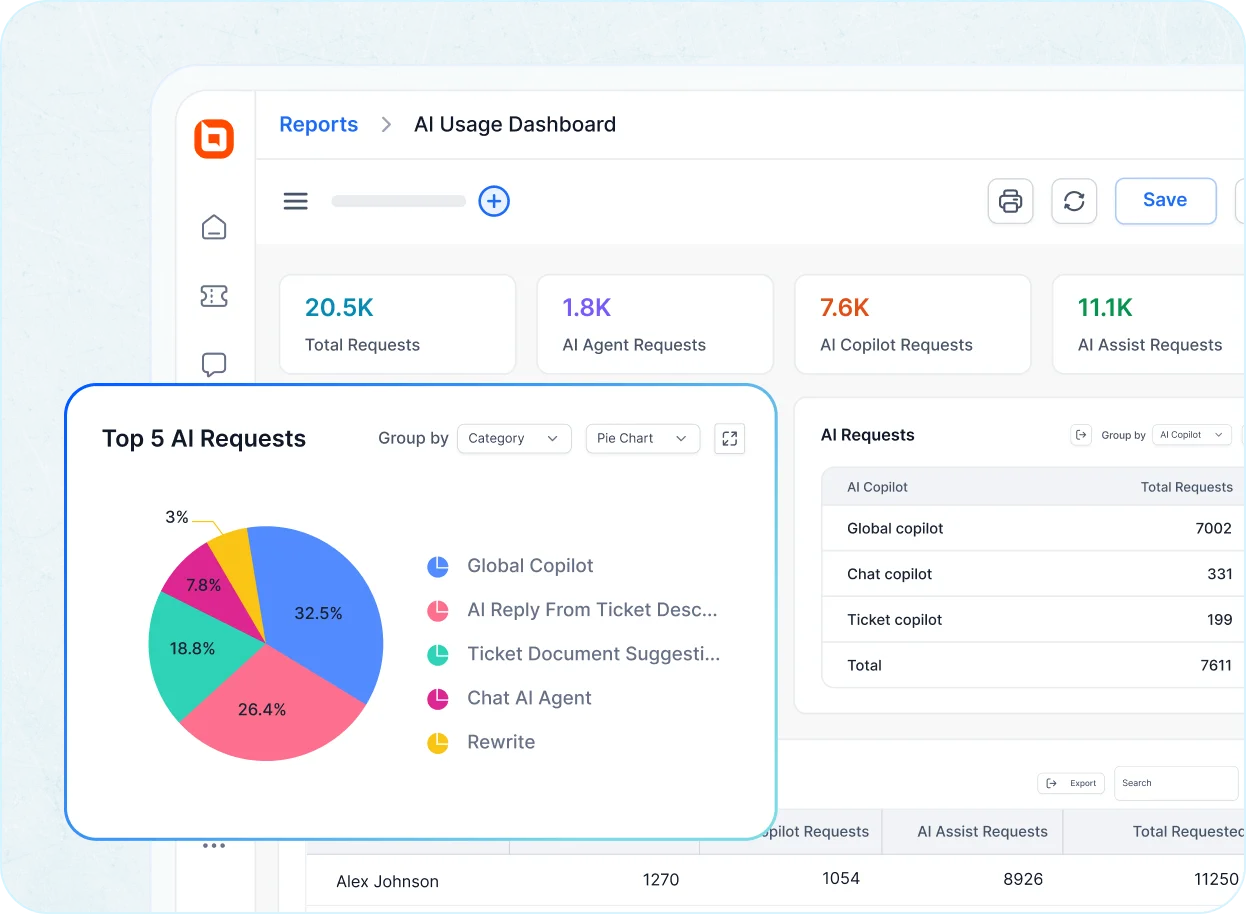Click the Total Requests column header

click(x=1187, y=487)
